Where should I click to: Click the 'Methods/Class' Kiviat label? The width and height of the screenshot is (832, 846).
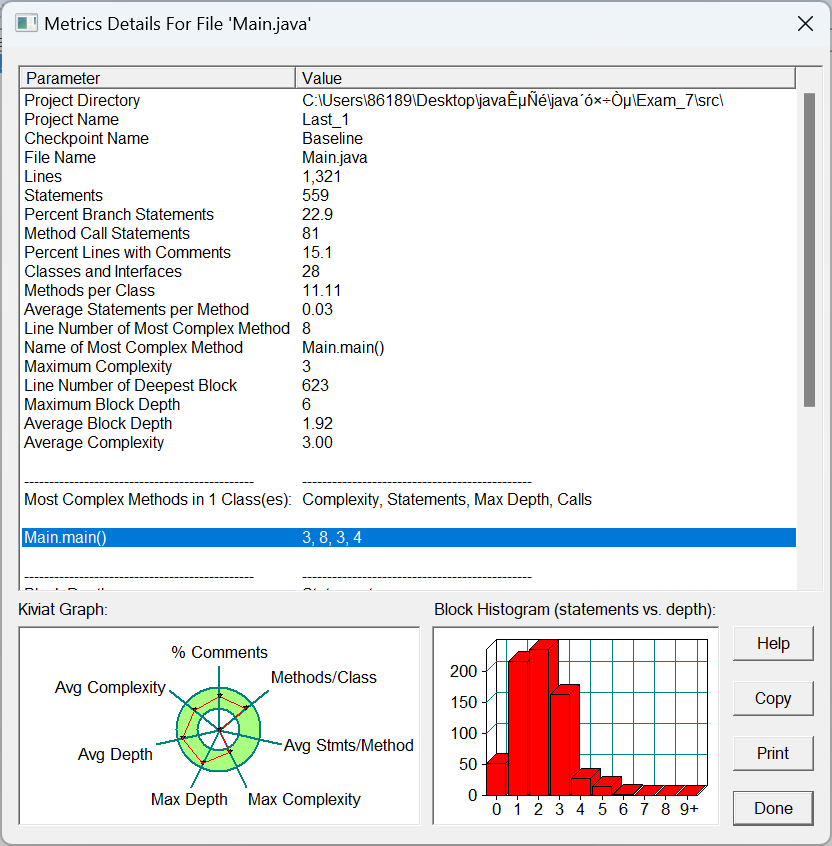click(324, 677)
